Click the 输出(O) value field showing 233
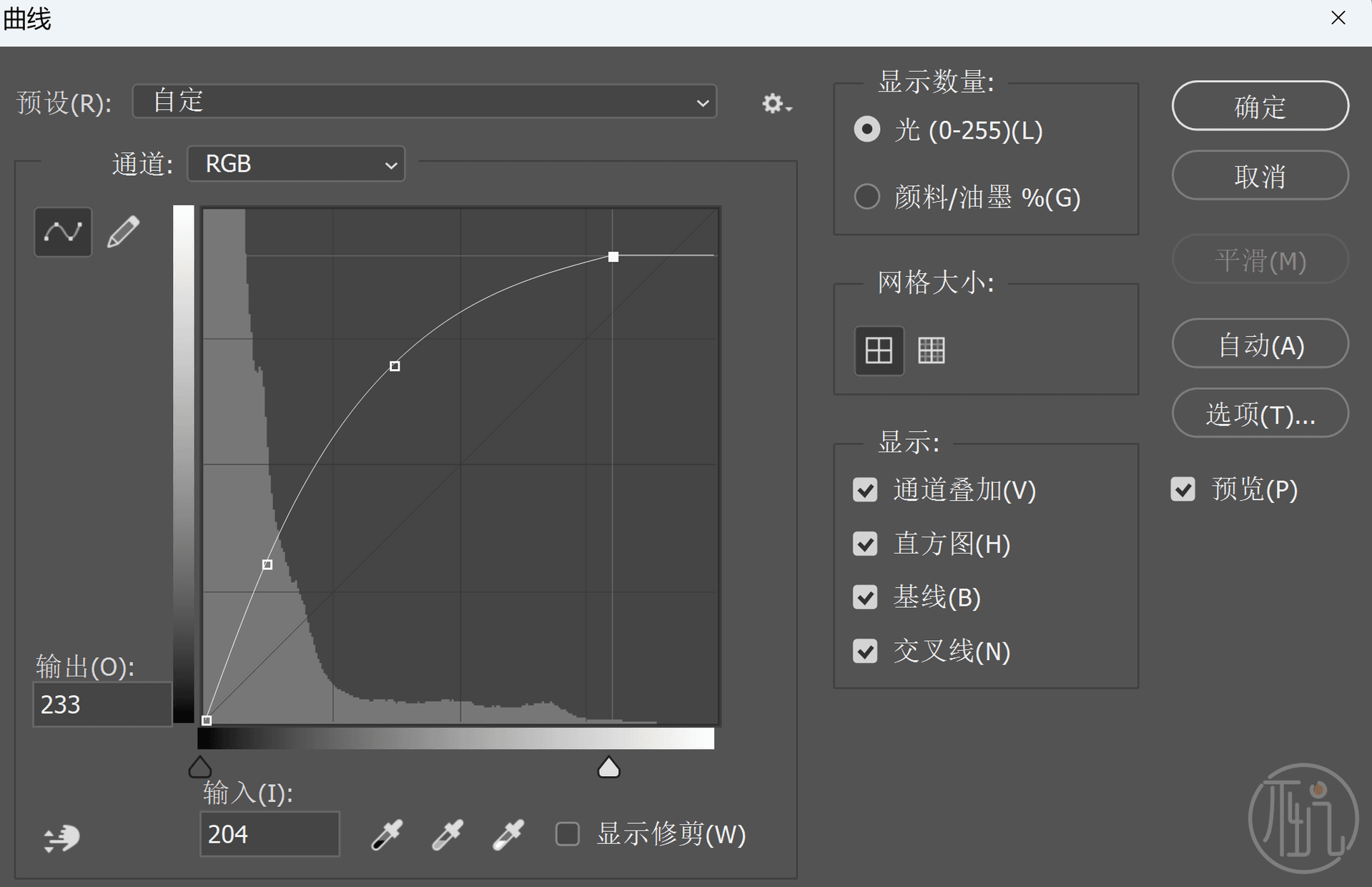The image size is (1372, 887). pos(102,705)
